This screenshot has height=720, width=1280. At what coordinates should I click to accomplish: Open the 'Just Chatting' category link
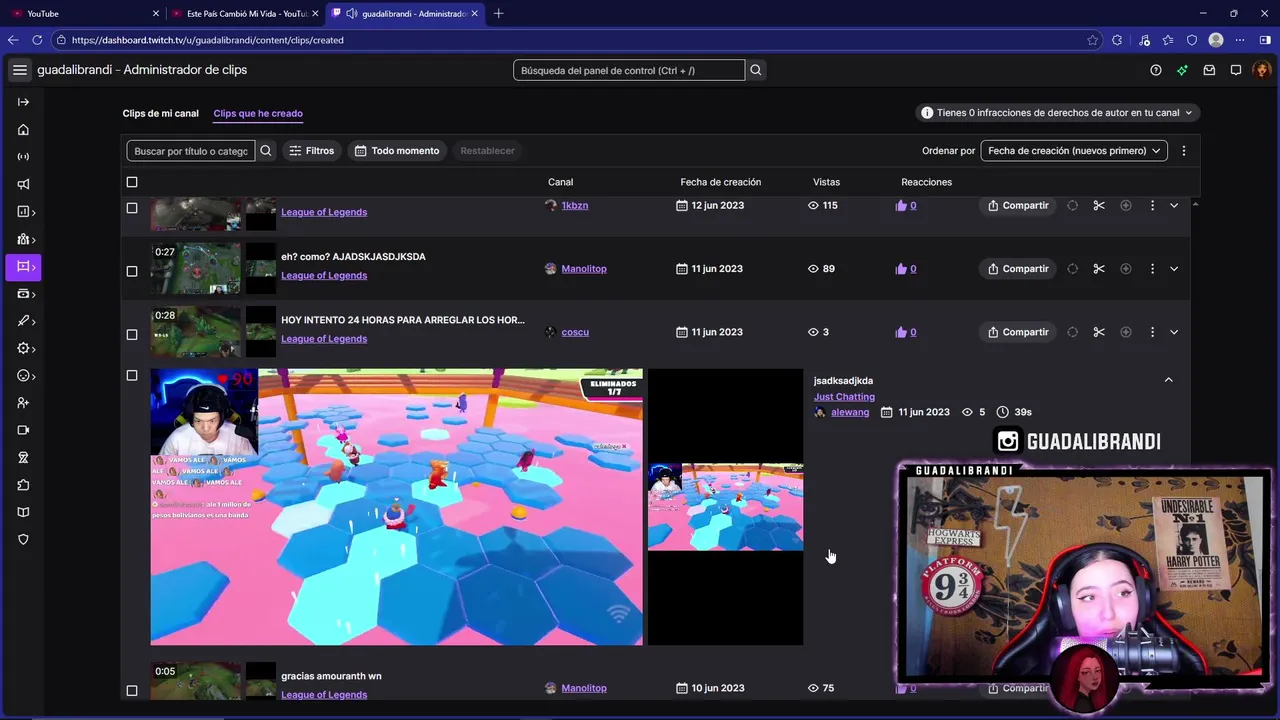click(844, 397)
